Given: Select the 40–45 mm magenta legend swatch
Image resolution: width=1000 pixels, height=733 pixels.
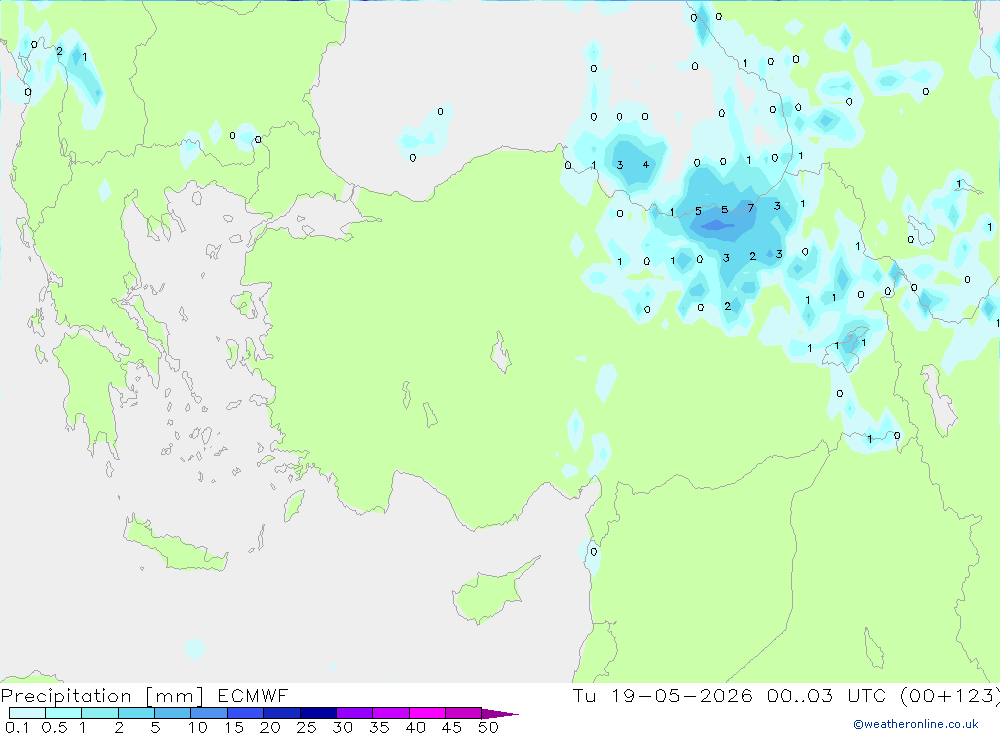Looking at the screenshot, I should (427, 713).
